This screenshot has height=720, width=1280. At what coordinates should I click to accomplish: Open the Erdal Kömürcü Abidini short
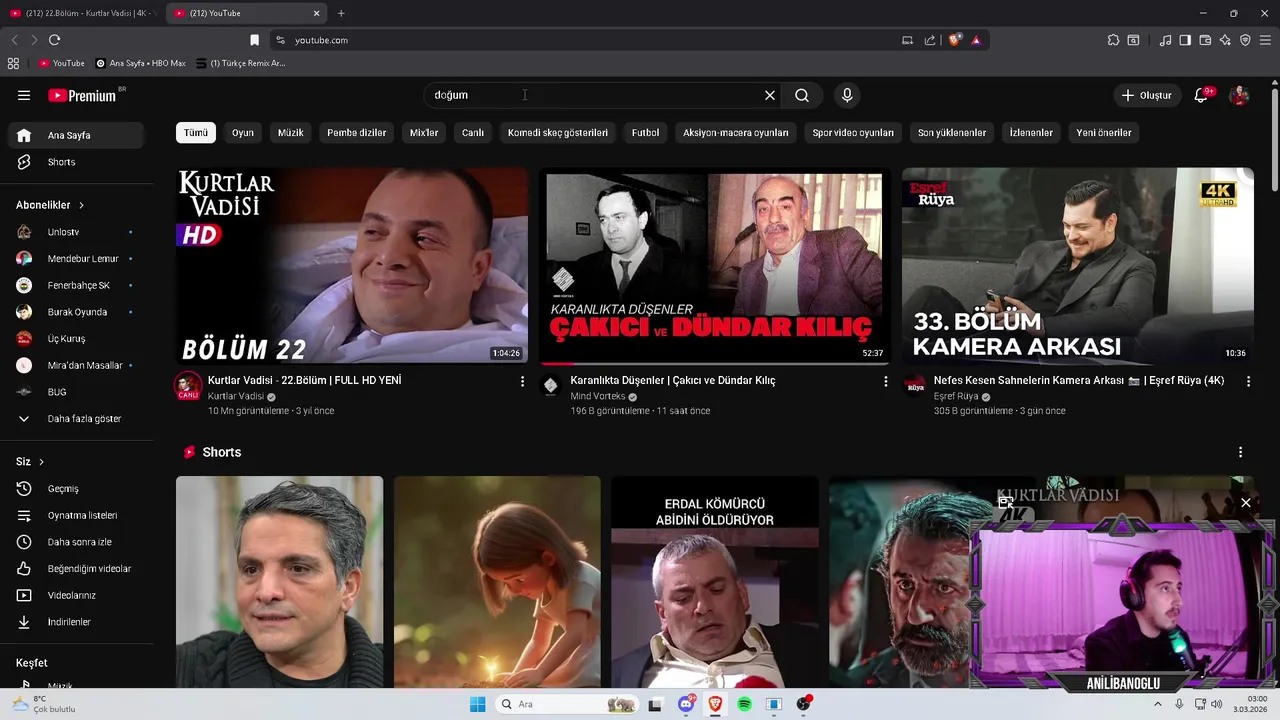tap(714, 582)
